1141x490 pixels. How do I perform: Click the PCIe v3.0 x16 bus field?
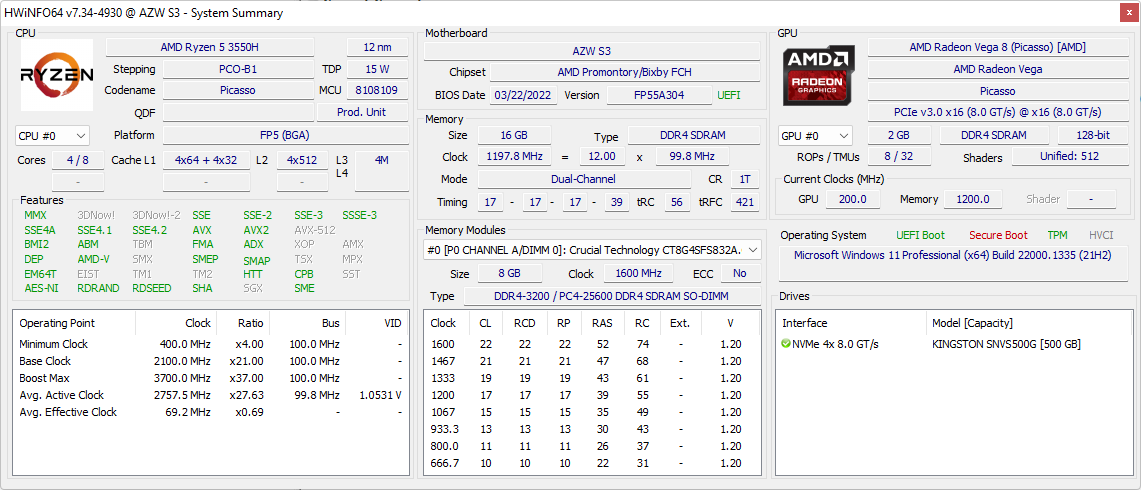(998, 112)
